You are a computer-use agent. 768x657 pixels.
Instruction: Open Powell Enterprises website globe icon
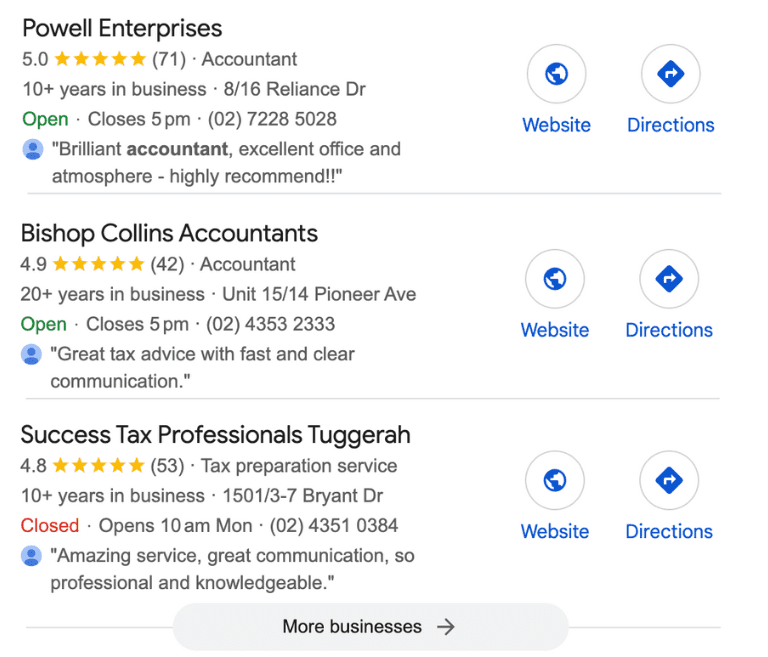(x=556, y=74)
